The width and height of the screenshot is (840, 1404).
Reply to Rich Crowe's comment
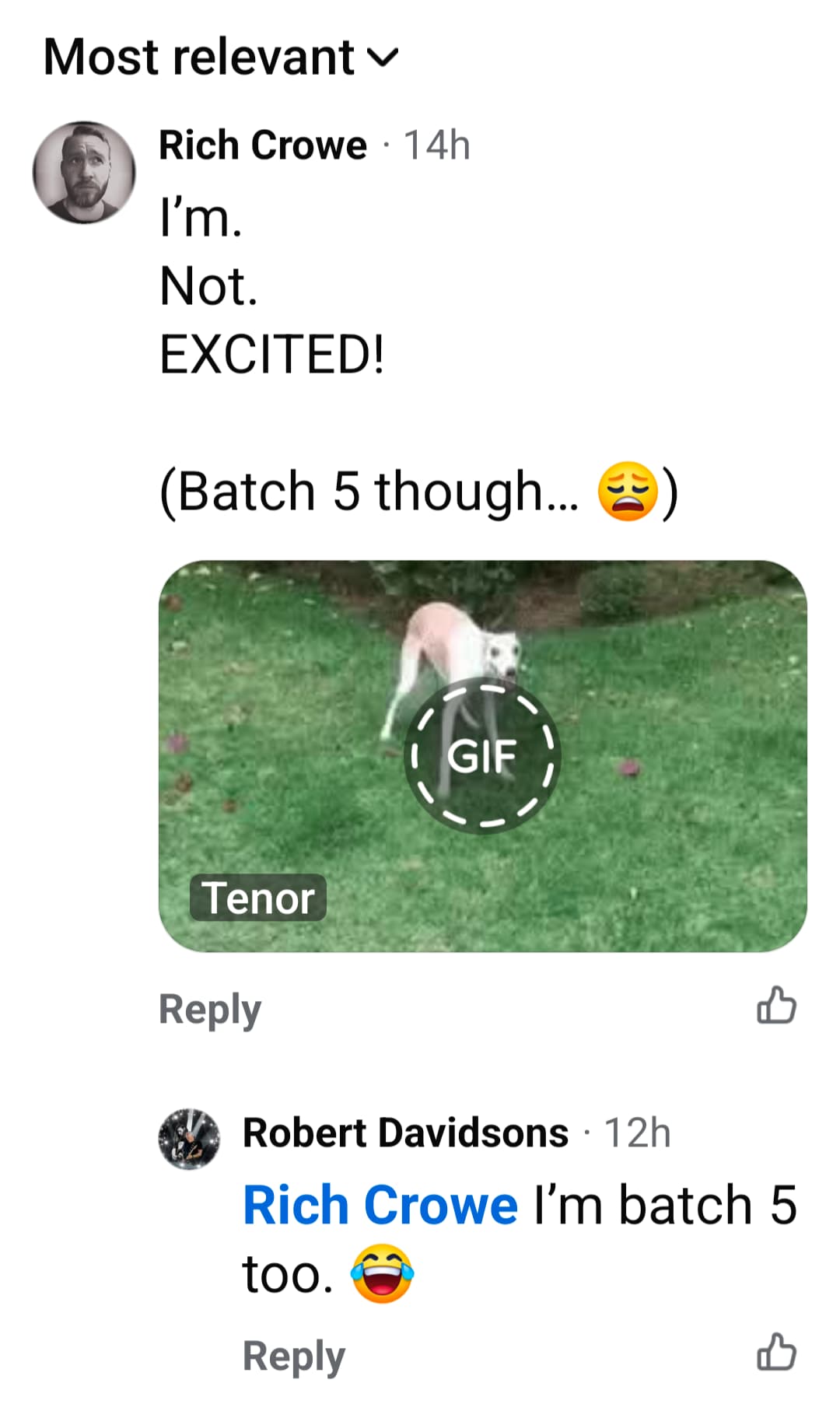coord(210,1009)
